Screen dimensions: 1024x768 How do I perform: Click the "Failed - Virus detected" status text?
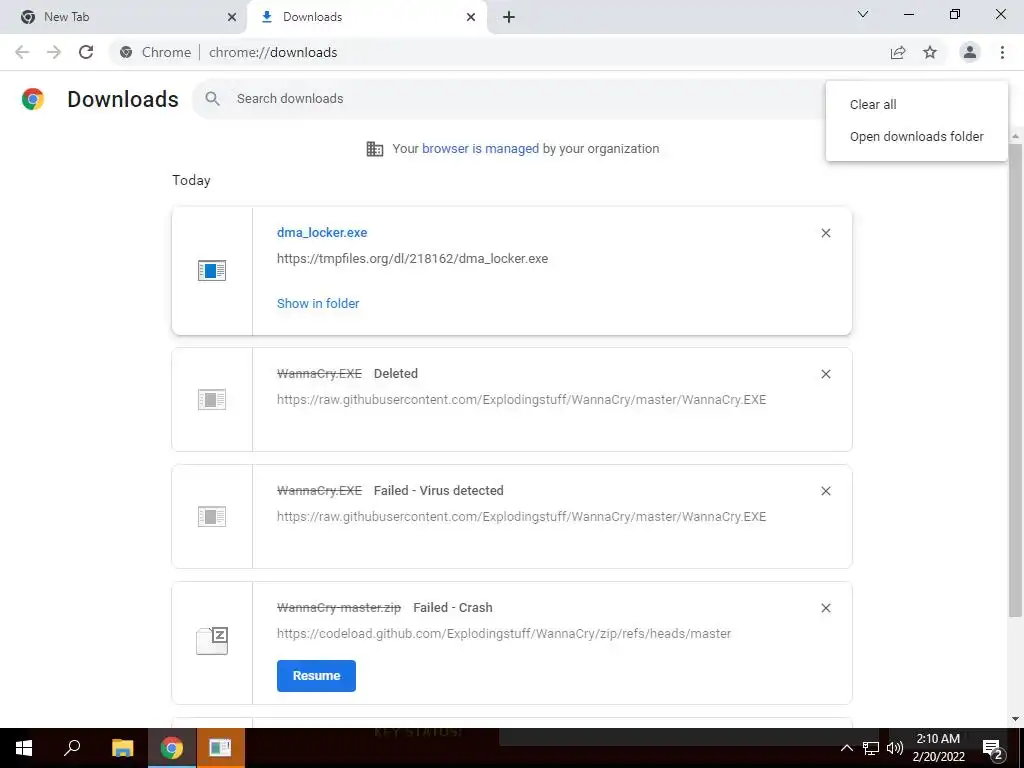[438, 490]
